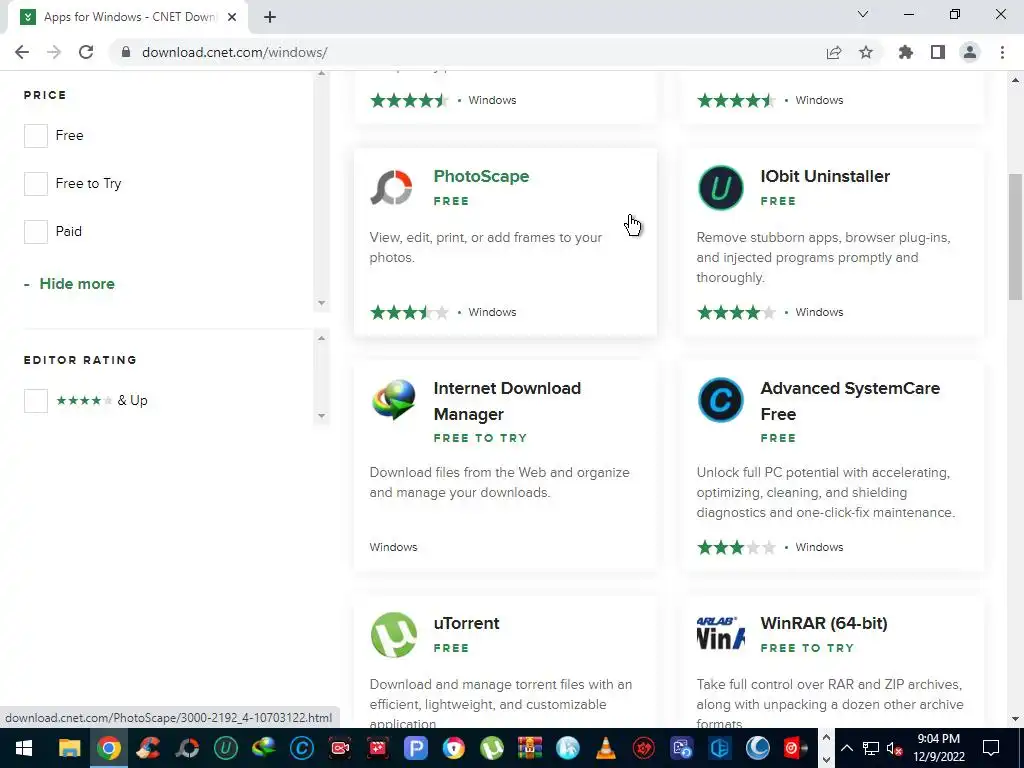The height and width of the screenshot is (768, 1024).
Task: Open the uTorrent title link
Action: [466, 623]
